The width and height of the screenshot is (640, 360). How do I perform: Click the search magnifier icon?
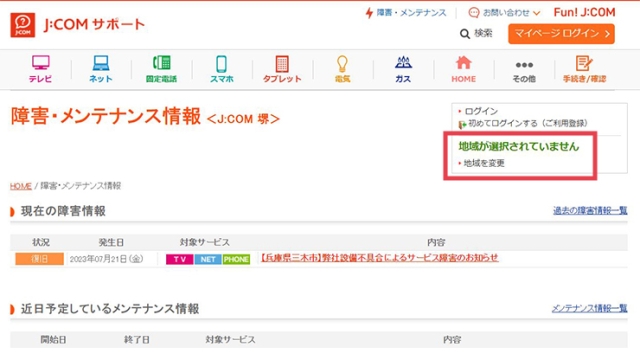[x=464, y=34]
